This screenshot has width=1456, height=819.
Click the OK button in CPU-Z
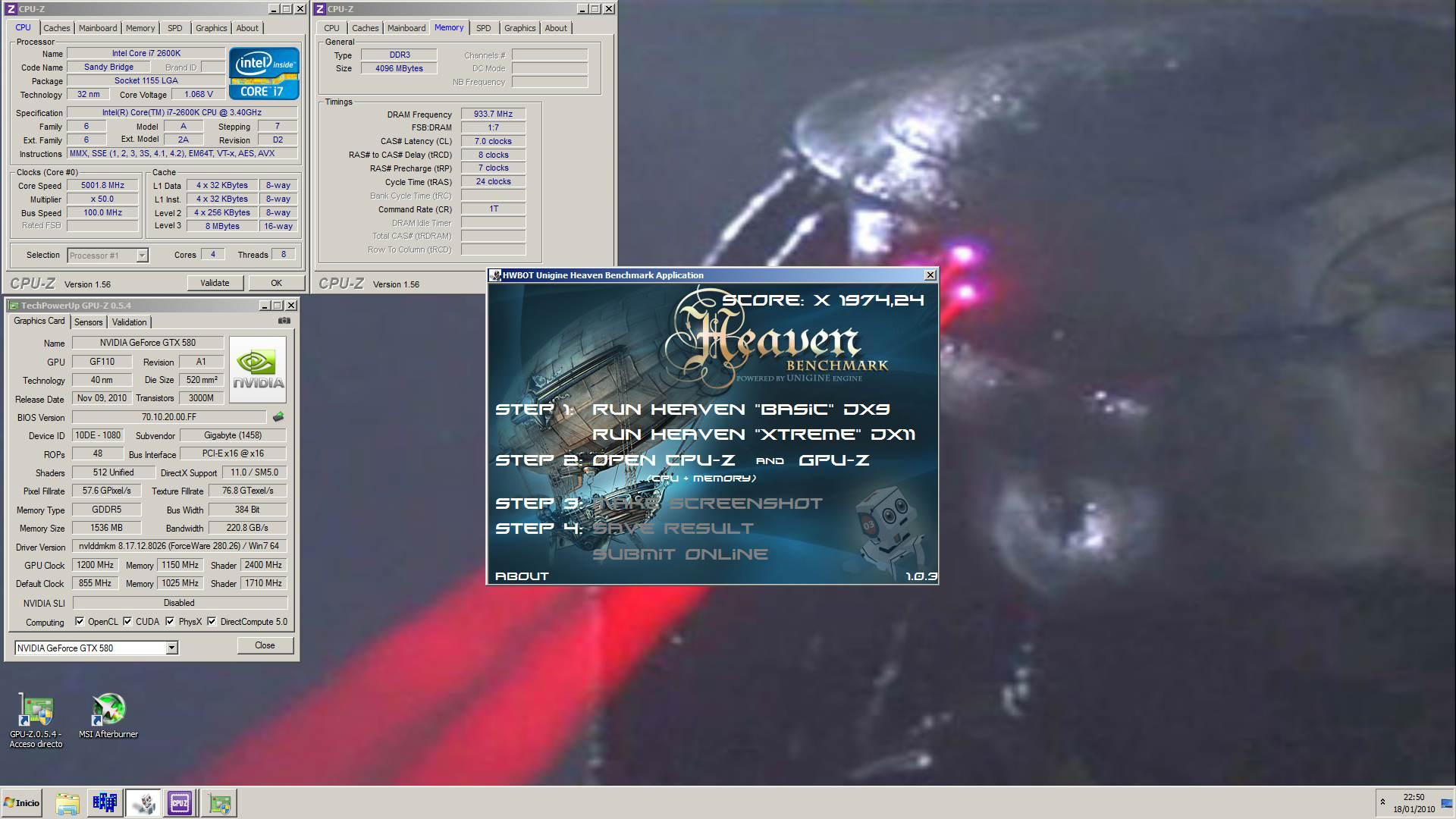(276, 283)
